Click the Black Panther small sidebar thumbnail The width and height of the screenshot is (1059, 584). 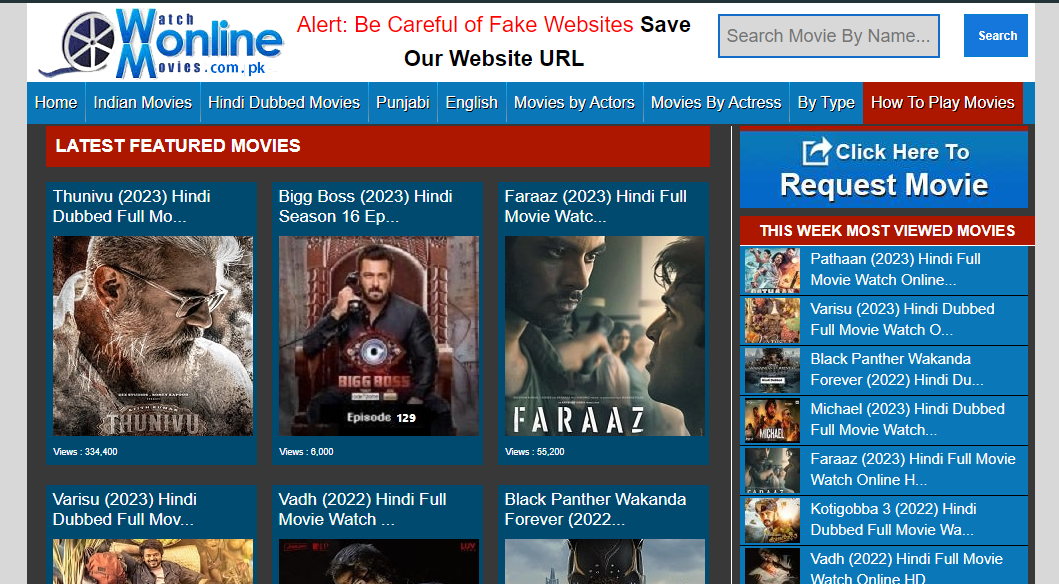pyautogui.click(x=772, y=370)
